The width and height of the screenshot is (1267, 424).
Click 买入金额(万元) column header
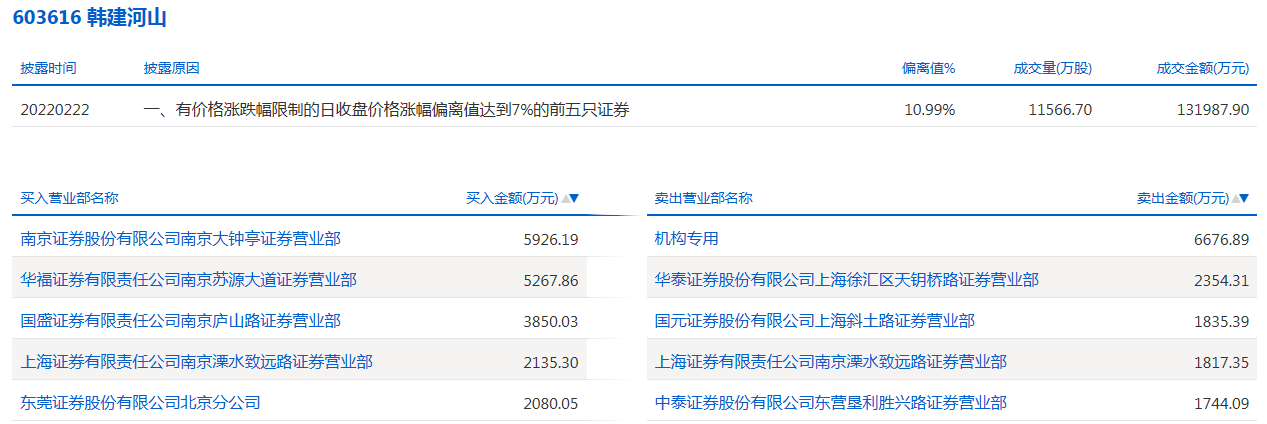(512, 198)
